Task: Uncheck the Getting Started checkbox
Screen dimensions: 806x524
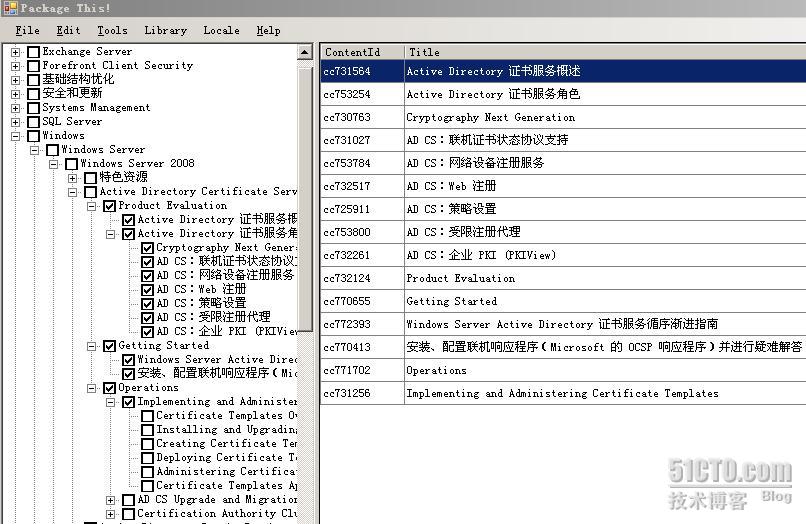Action: pos(109,346)
